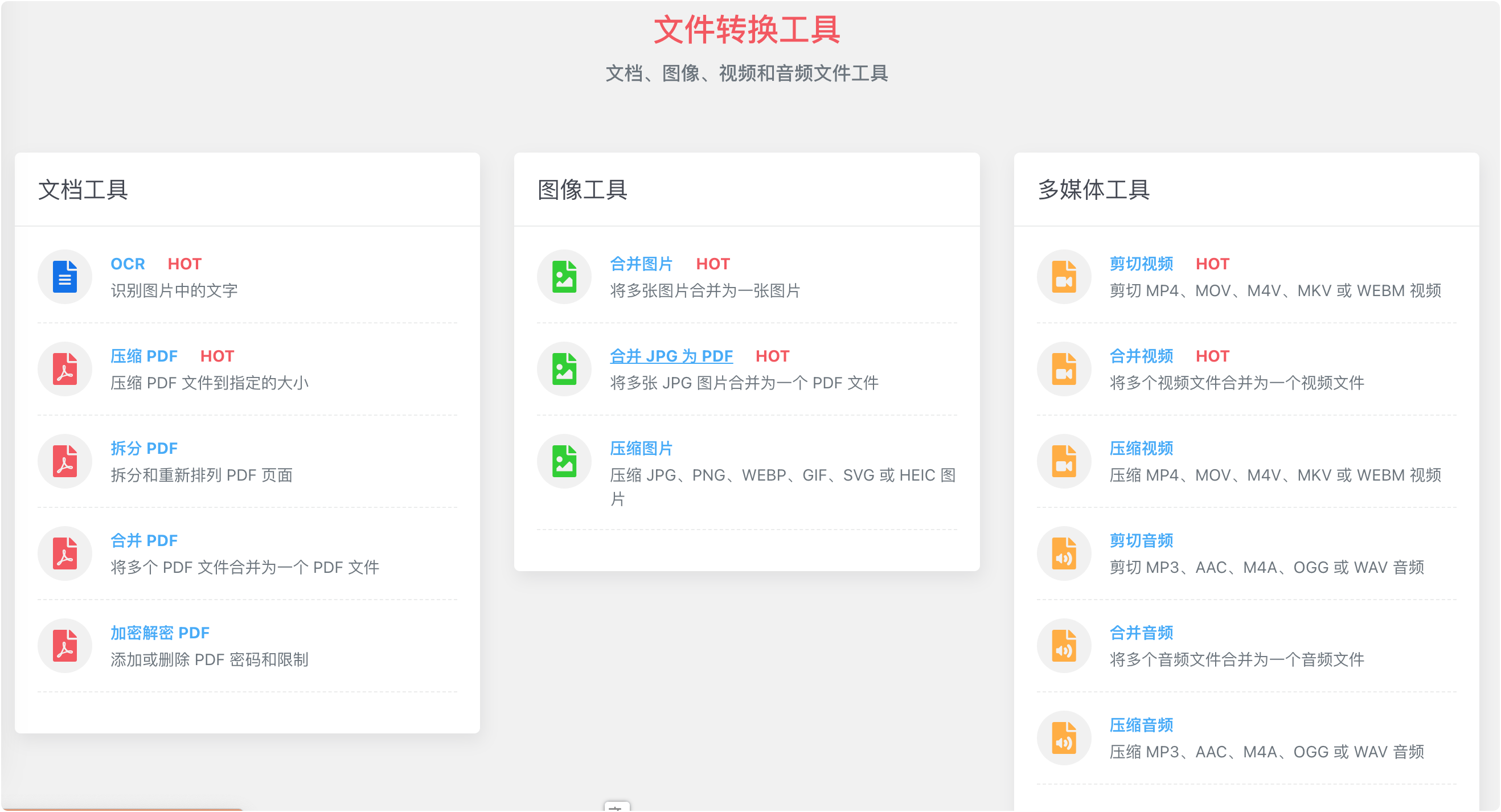
Task: Click the 图像工具 section heading
Action: click(582, 190)
